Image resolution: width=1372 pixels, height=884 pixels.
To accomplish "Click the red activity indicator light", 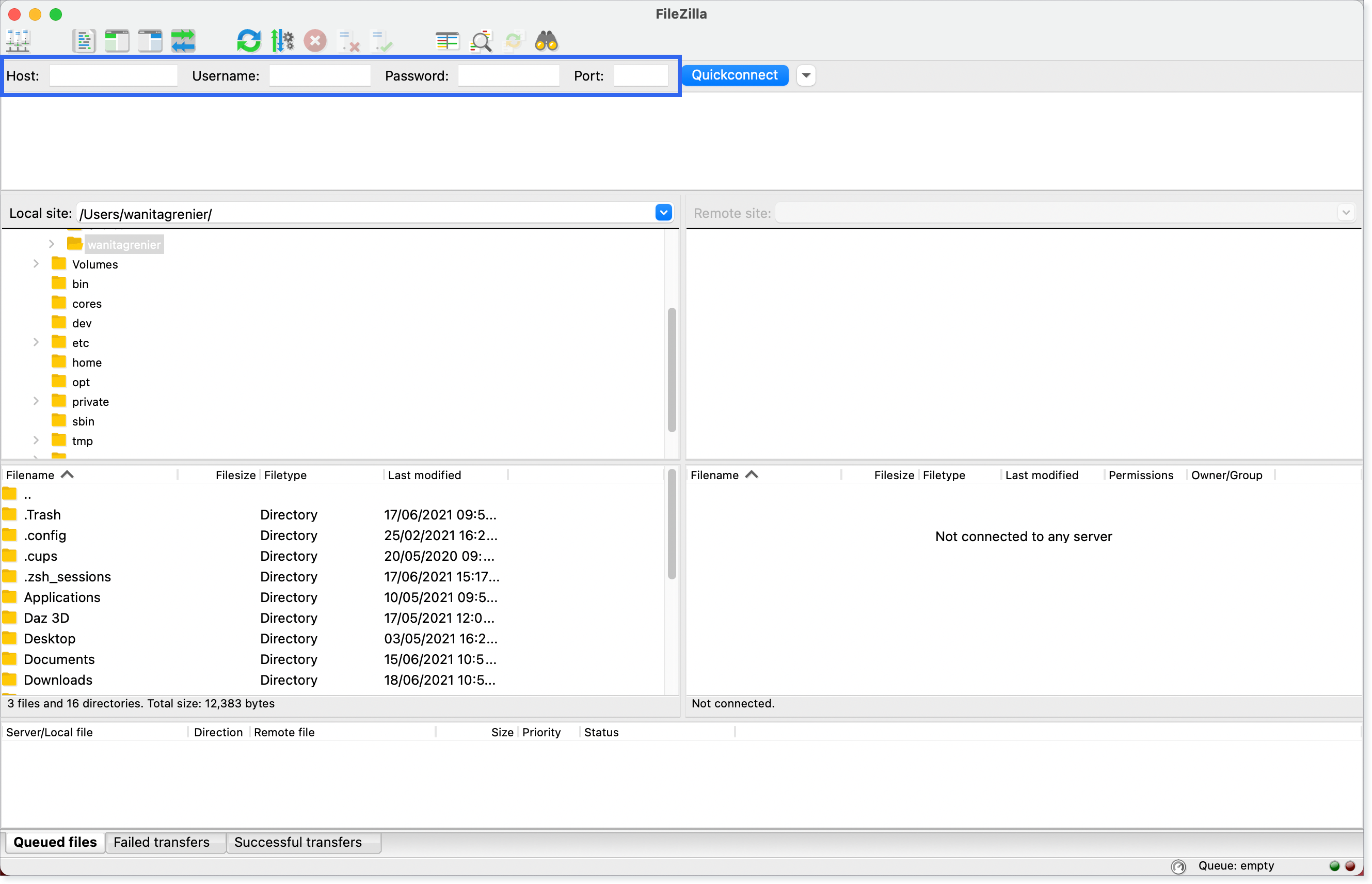I will 1350,865.
